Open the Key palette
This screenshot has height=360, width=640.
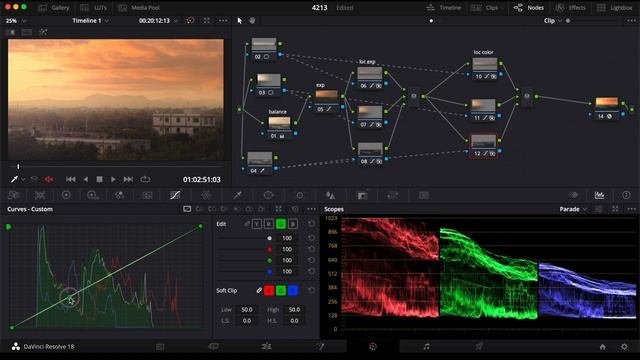click(x=362, y=195)
